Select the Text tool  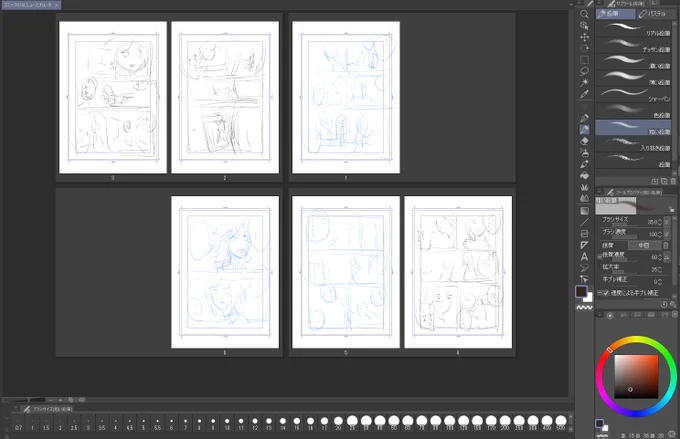(584, 256)
